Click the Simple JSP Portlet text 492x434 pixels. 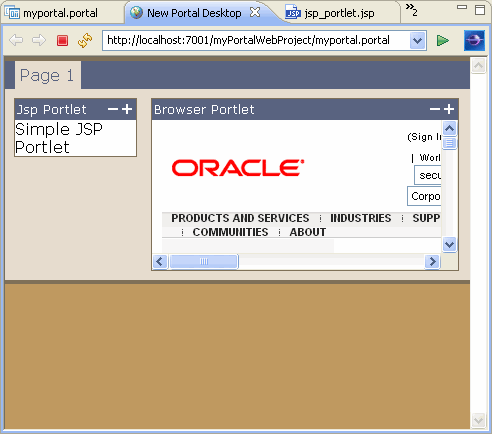59,138
